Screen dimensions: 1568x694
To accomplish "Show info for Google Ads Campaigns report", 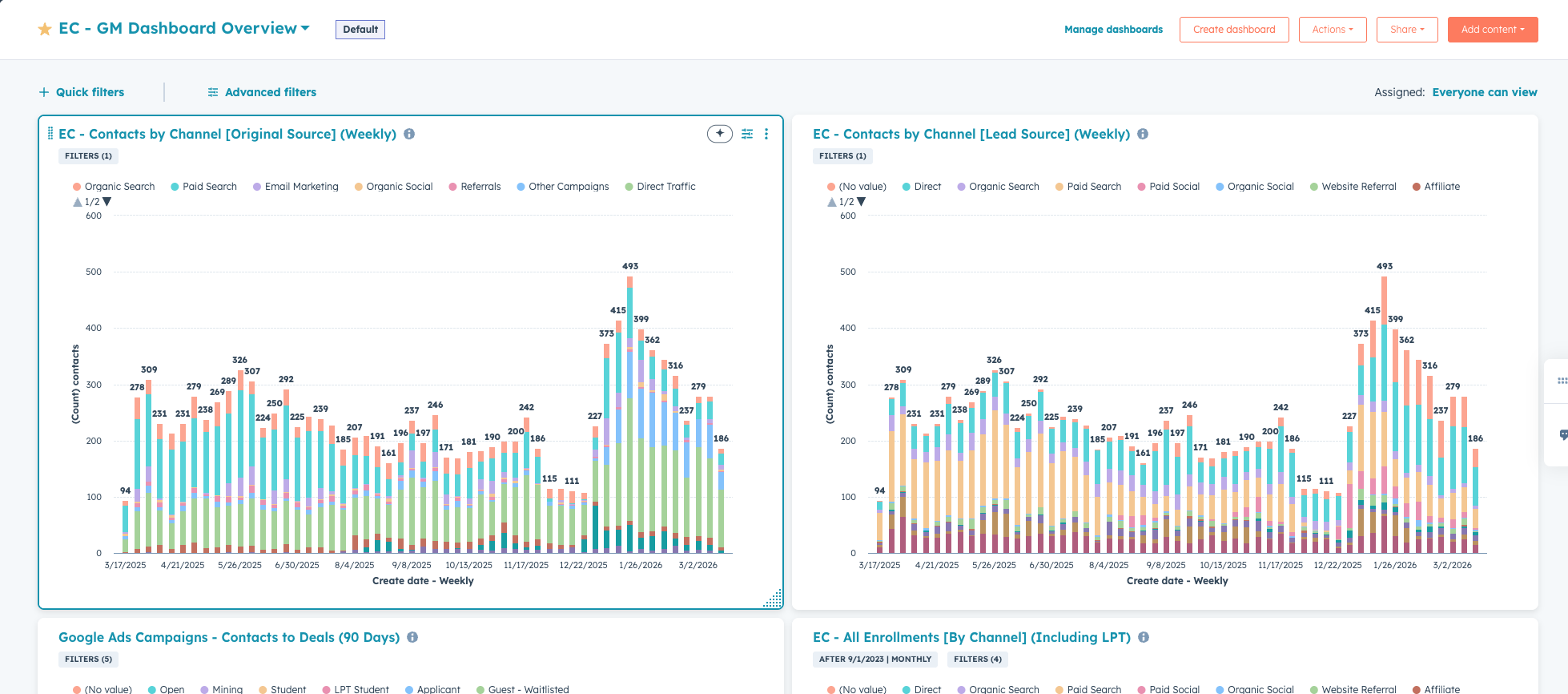I will point(412,637).
